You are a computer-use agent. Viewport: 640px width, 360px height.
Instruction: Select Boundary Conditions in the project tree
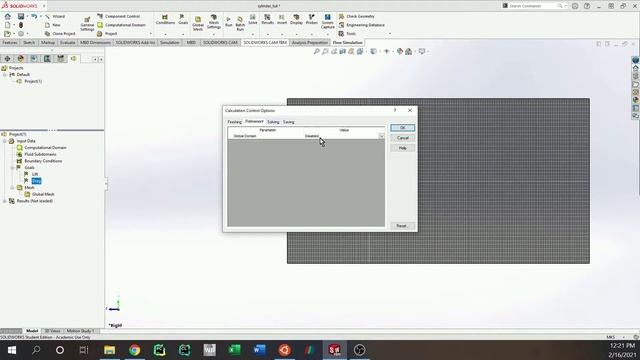[43, 161]
